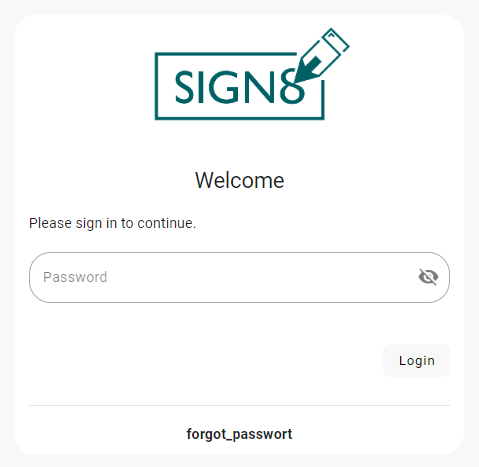
Task: Click the Welcome heading
Action: click(239, 180)
